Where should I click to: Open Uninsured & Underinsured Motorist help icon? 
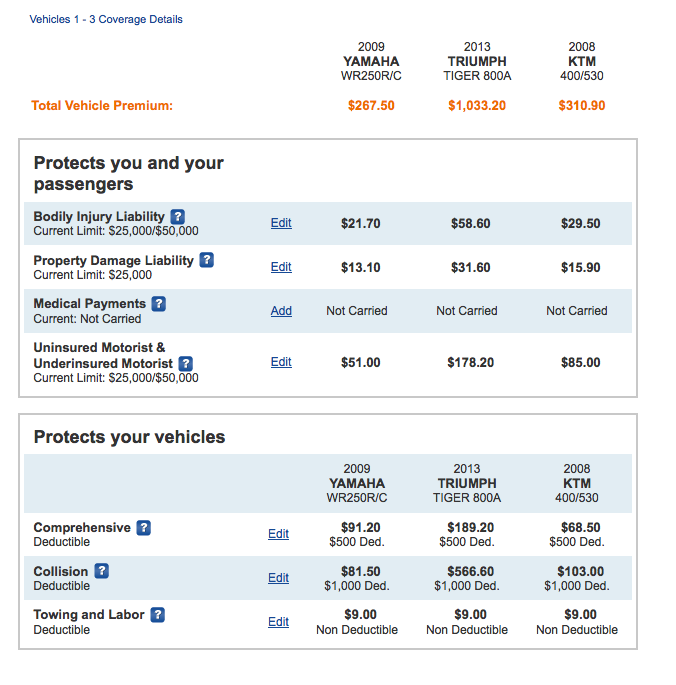point(185,363)
